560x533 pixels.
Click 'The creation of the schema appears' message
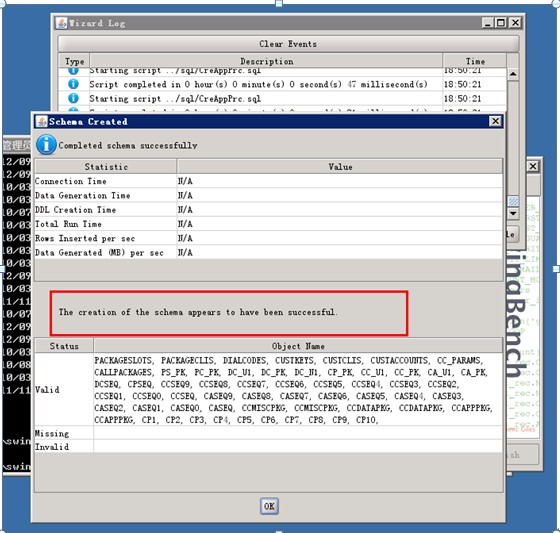(198, 312)
